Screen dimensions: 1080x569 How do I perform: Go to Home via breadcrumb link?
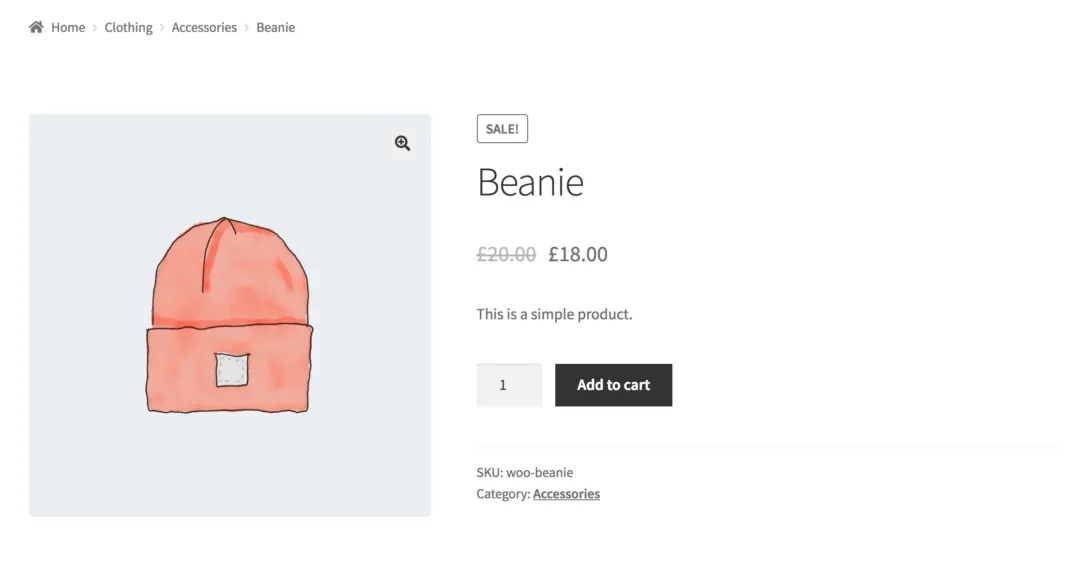point(68,28)
